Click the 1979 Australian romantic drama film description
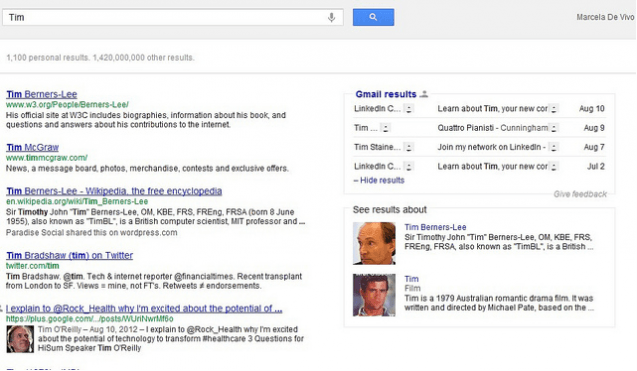The image size is (637, 371). [x=499, y=303]
